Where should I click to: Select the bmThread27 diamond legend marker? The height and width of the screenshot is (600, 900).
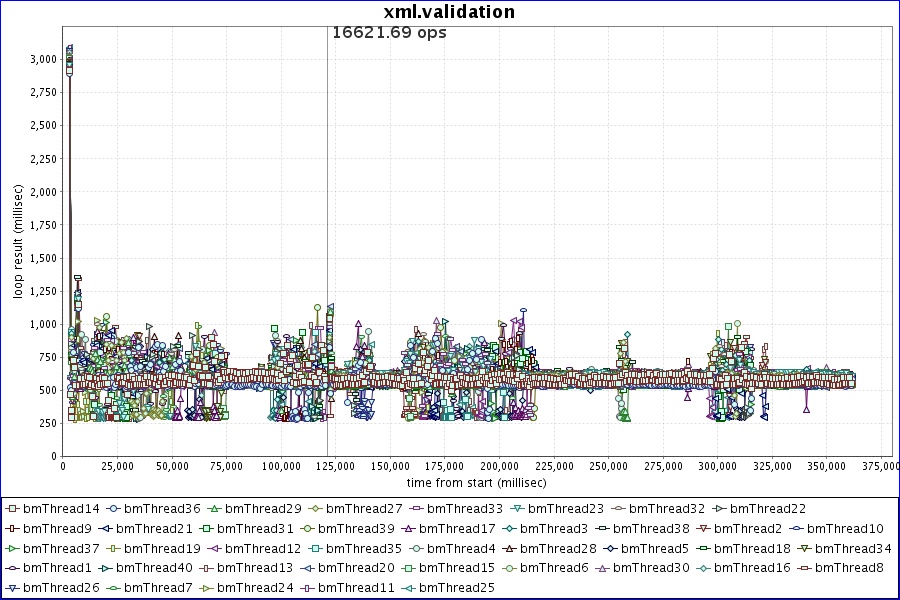click(316, 509)
